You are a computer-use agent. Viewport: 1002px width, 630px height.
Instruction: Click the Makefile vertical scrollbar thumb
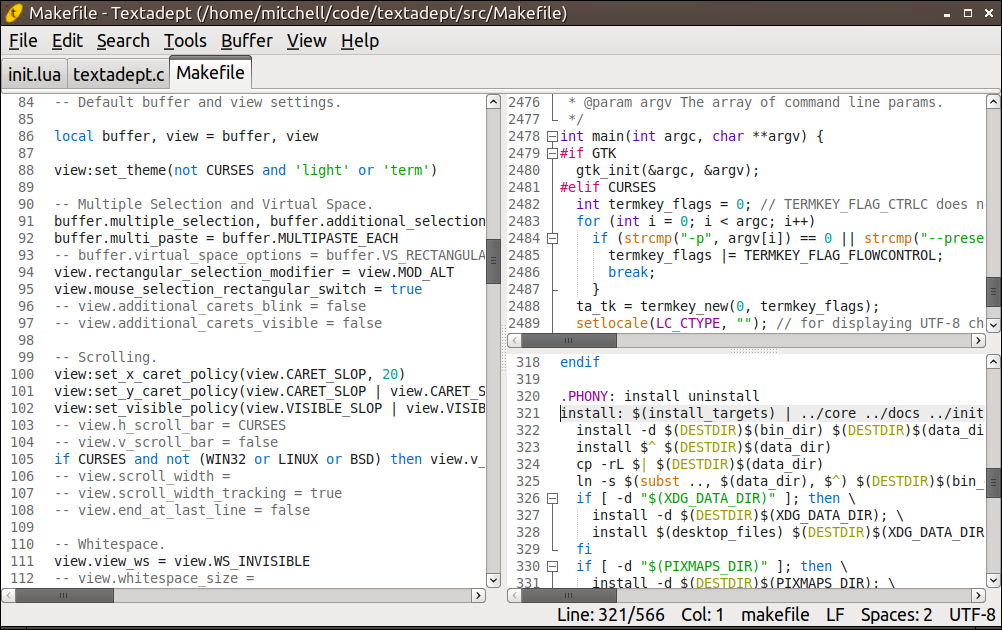pos(993,483)
